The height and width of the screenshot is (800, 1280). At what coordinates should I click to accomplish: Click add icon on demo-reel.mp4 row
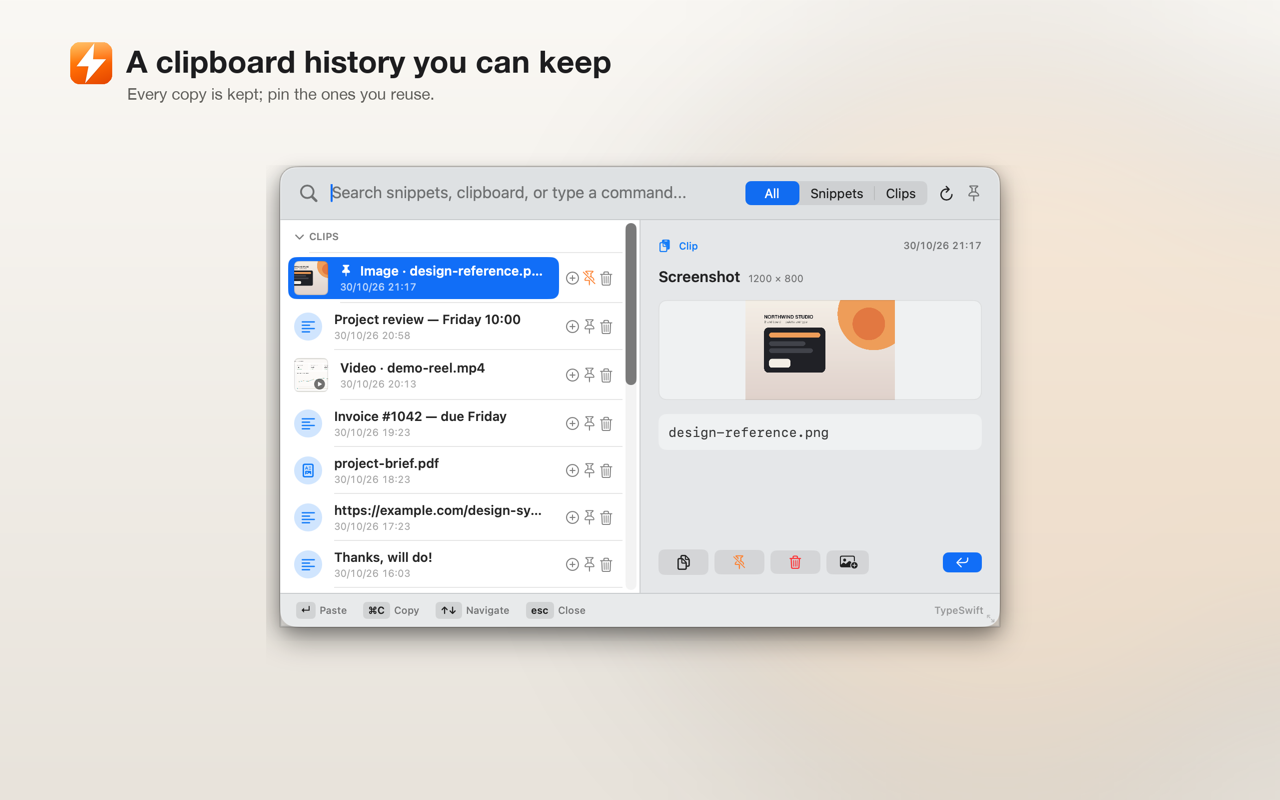coord(572,375)
